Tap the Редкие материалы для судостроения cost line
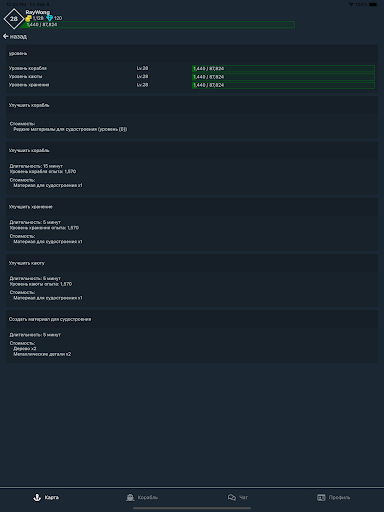The width and height of the screenshot is (384, 512). (70, 129)
